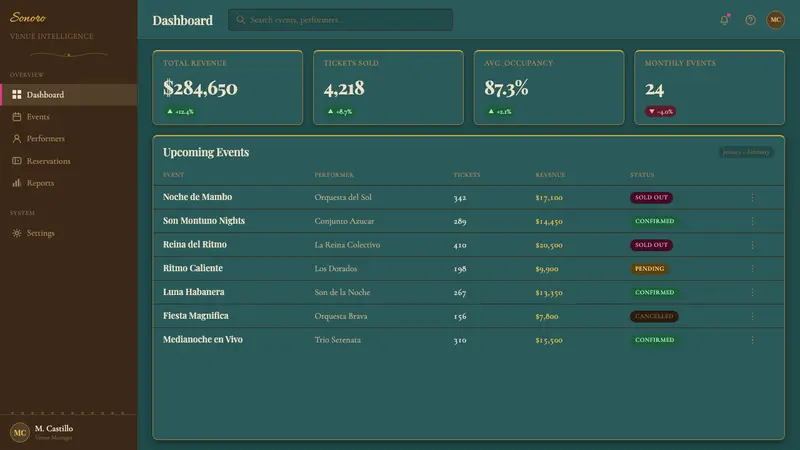Sort by the Status column header
800x450 pixels.
tap(642, 174)
